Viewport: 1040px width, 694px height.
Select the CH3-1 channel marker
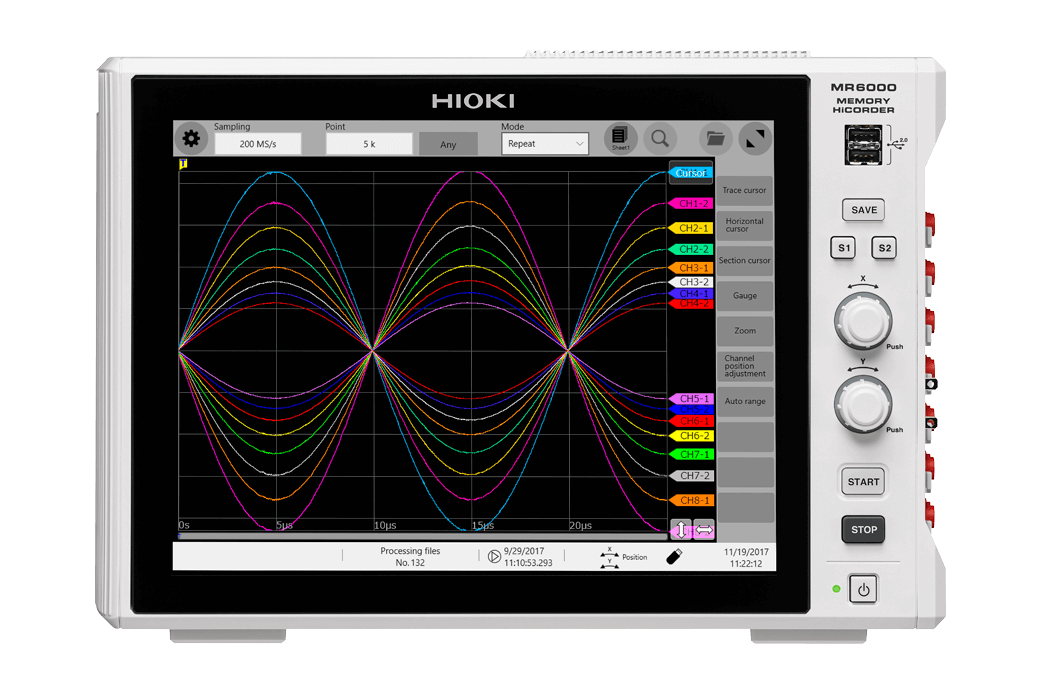pyautogui.click(x=691, y=267)
